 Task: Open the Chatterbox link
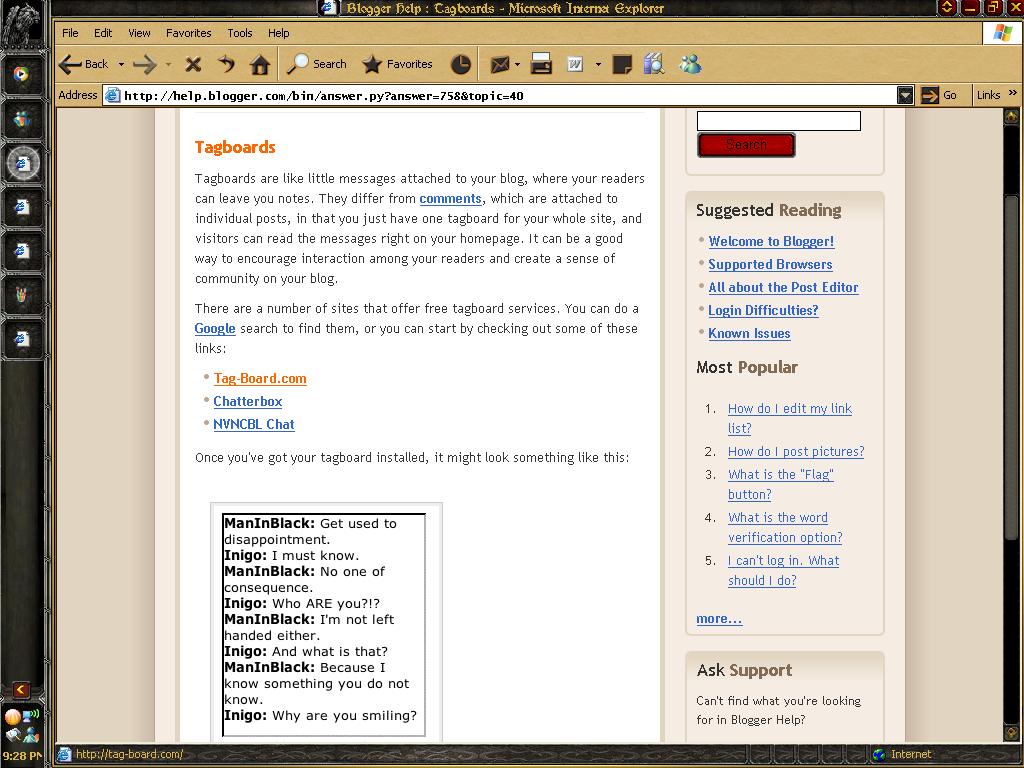pos(248,401)
